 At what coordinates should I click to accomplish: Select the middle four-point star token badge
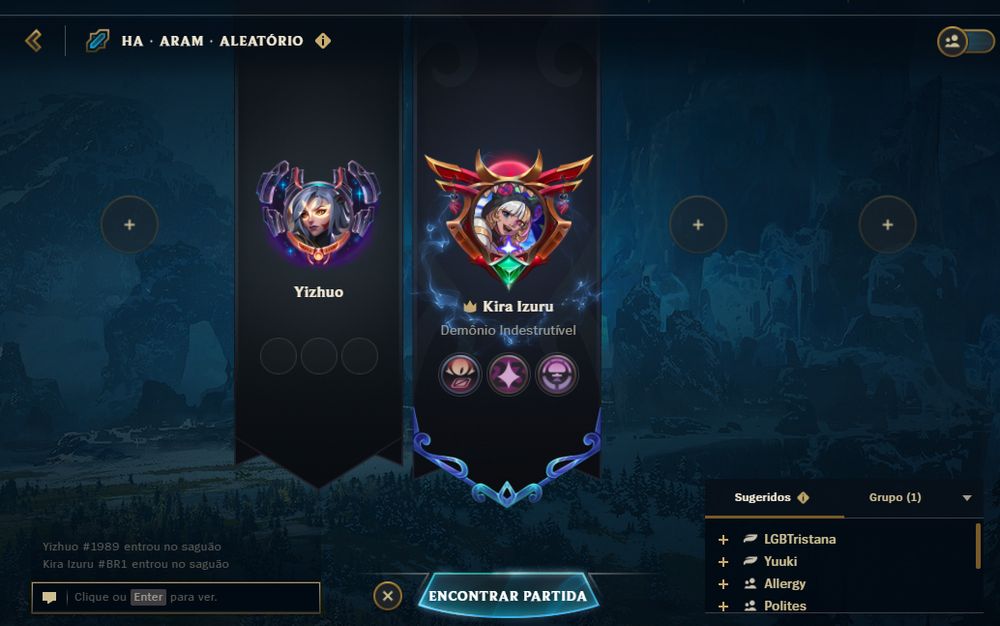pyautogui.click(x=508, y=375)
